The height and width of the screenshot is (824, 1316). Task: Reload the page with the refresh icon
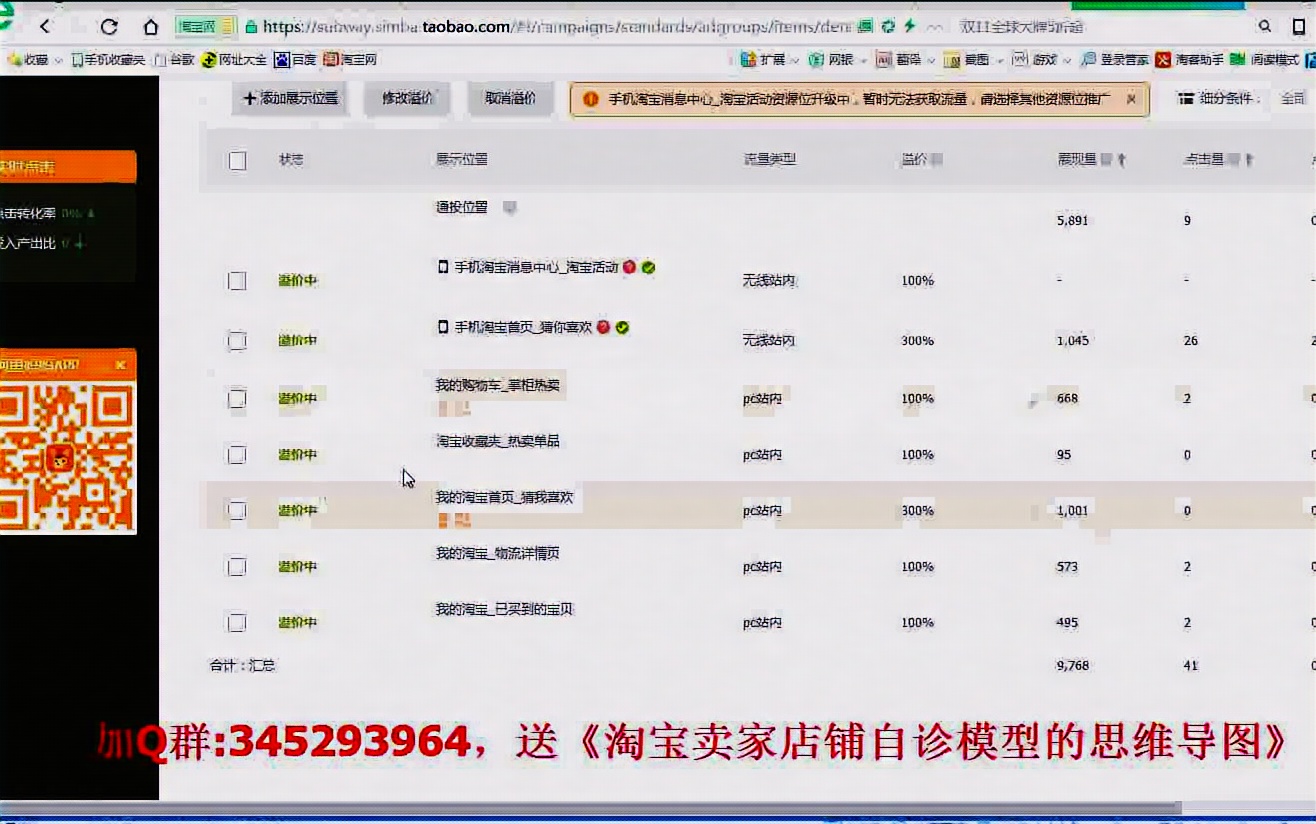pos(109,27)
